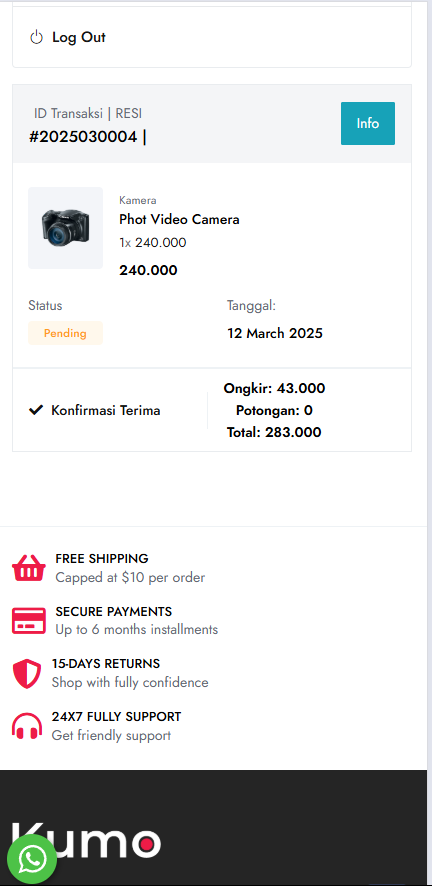Click the 24x7 support headphones icon

pos(27,726)
